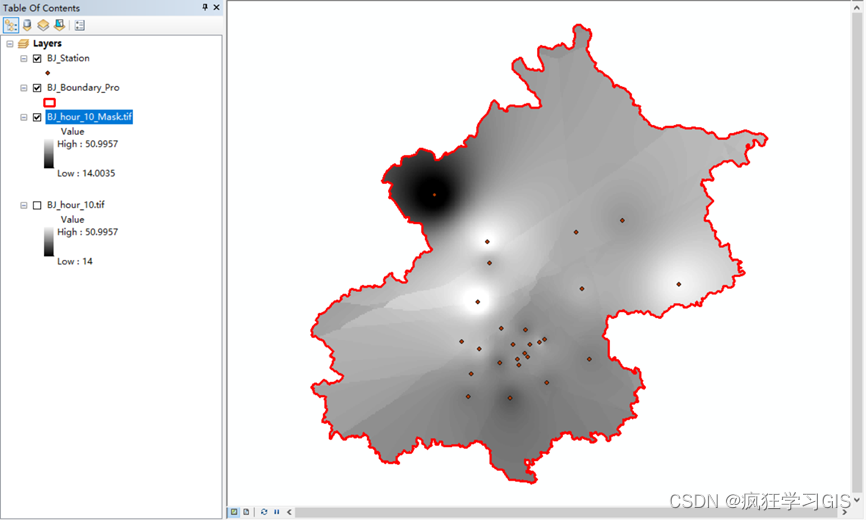The width and height of the screenshot is (866, 520).
Task: Refresh the map display
Action: [x=264, y=512]
